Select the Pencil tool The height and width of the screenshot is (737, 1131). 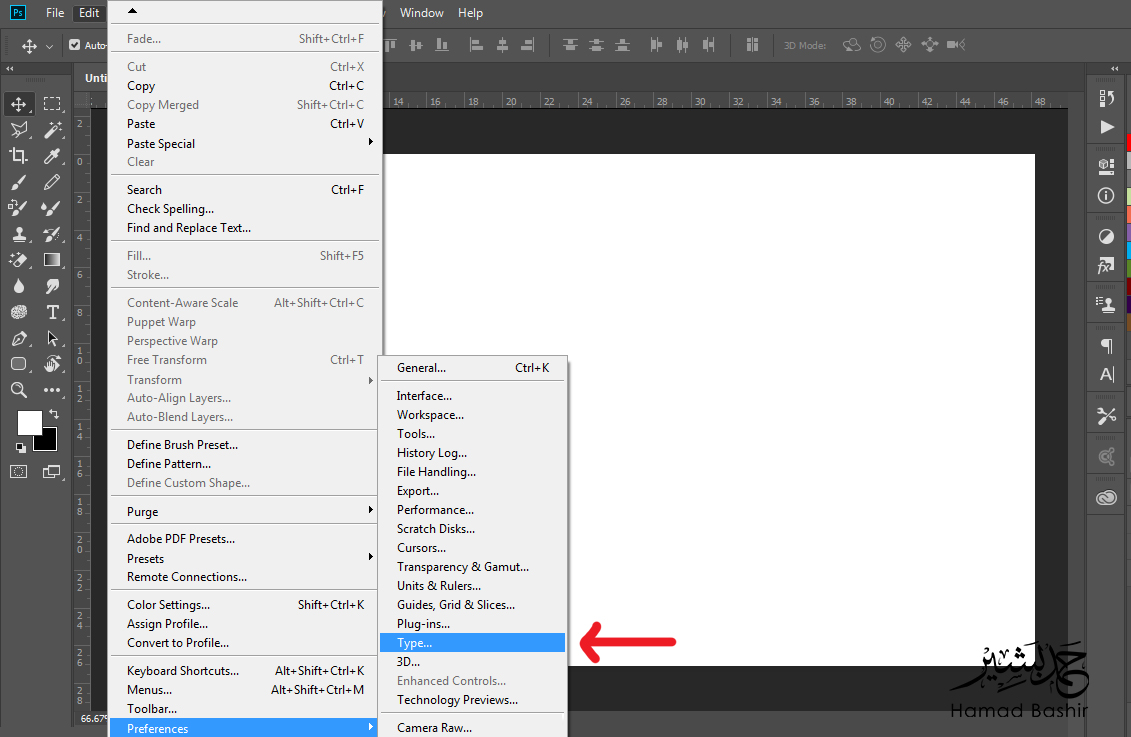click(x=52, y=182)
